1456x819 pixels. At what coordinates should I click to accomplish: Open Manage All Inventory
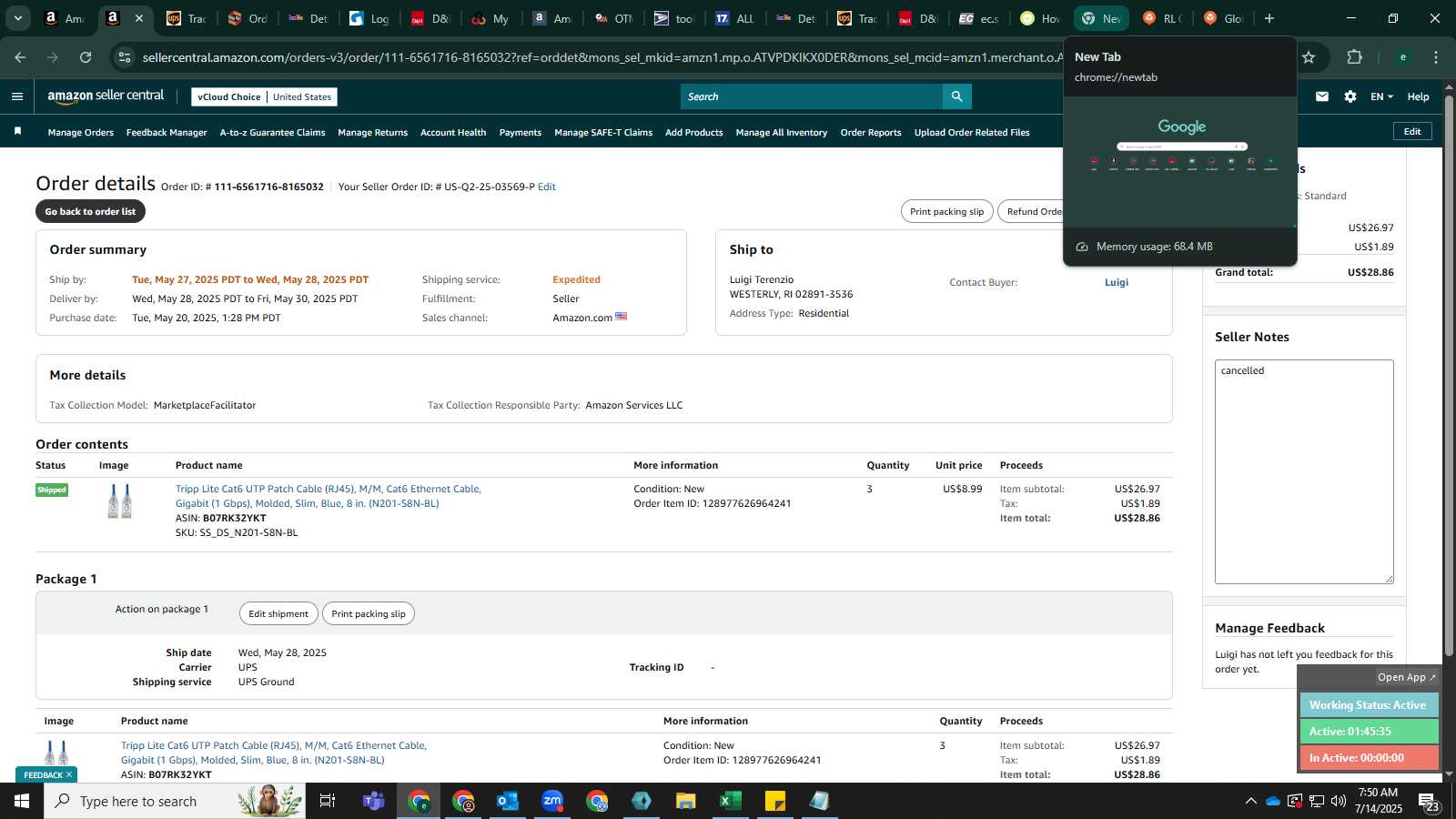pyautogui.click(x=782, y=133)
